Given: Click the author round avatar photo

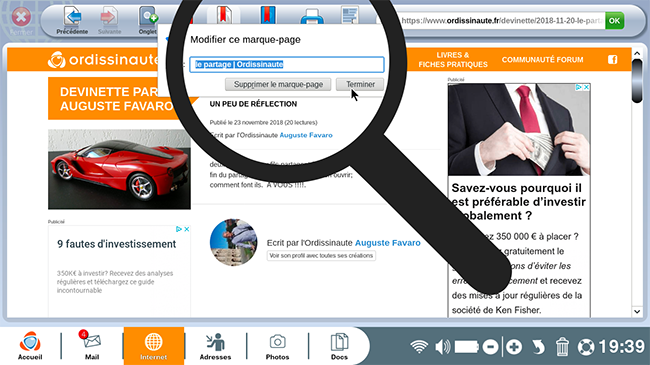Looking at the screenshot, I should (x=233, y=242).
